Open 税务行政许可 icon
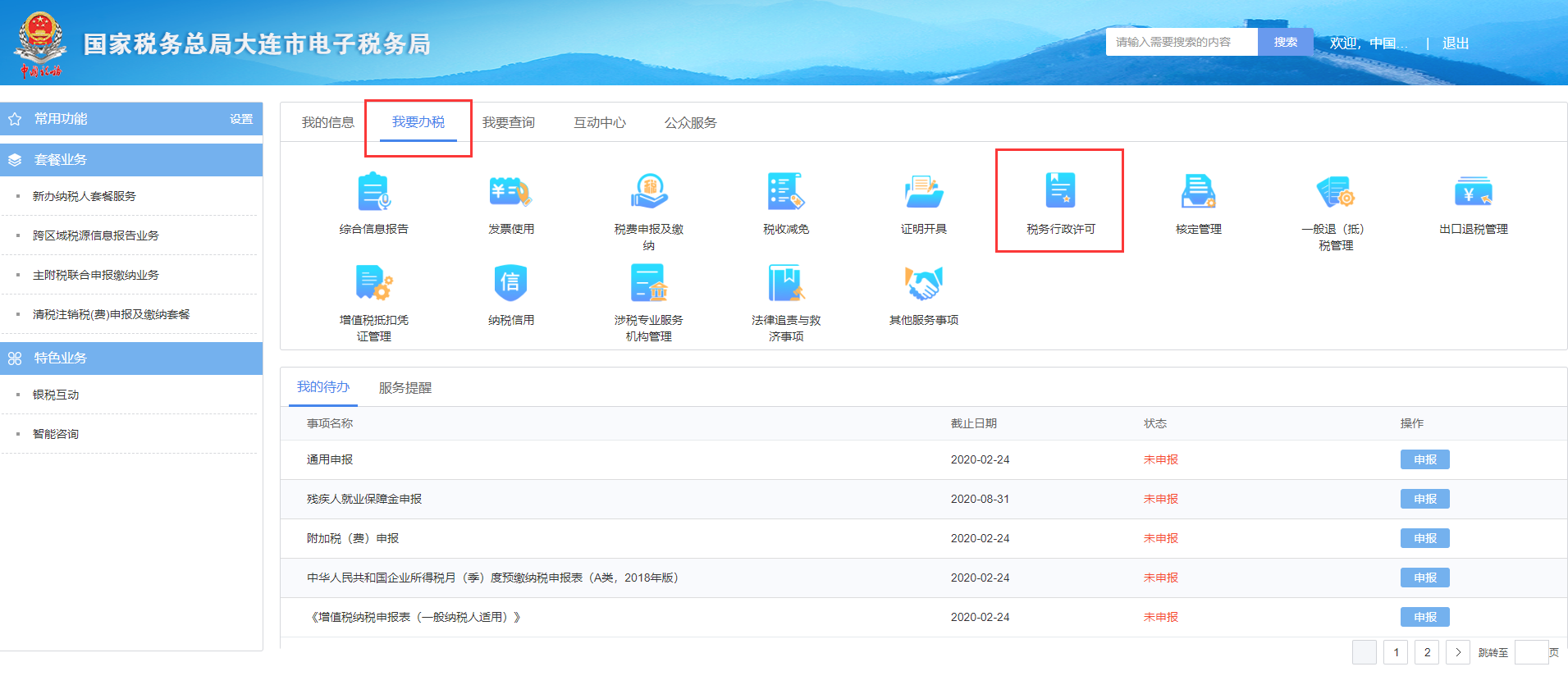Screen dimensions: 1568x685 tap(1060, 191)
